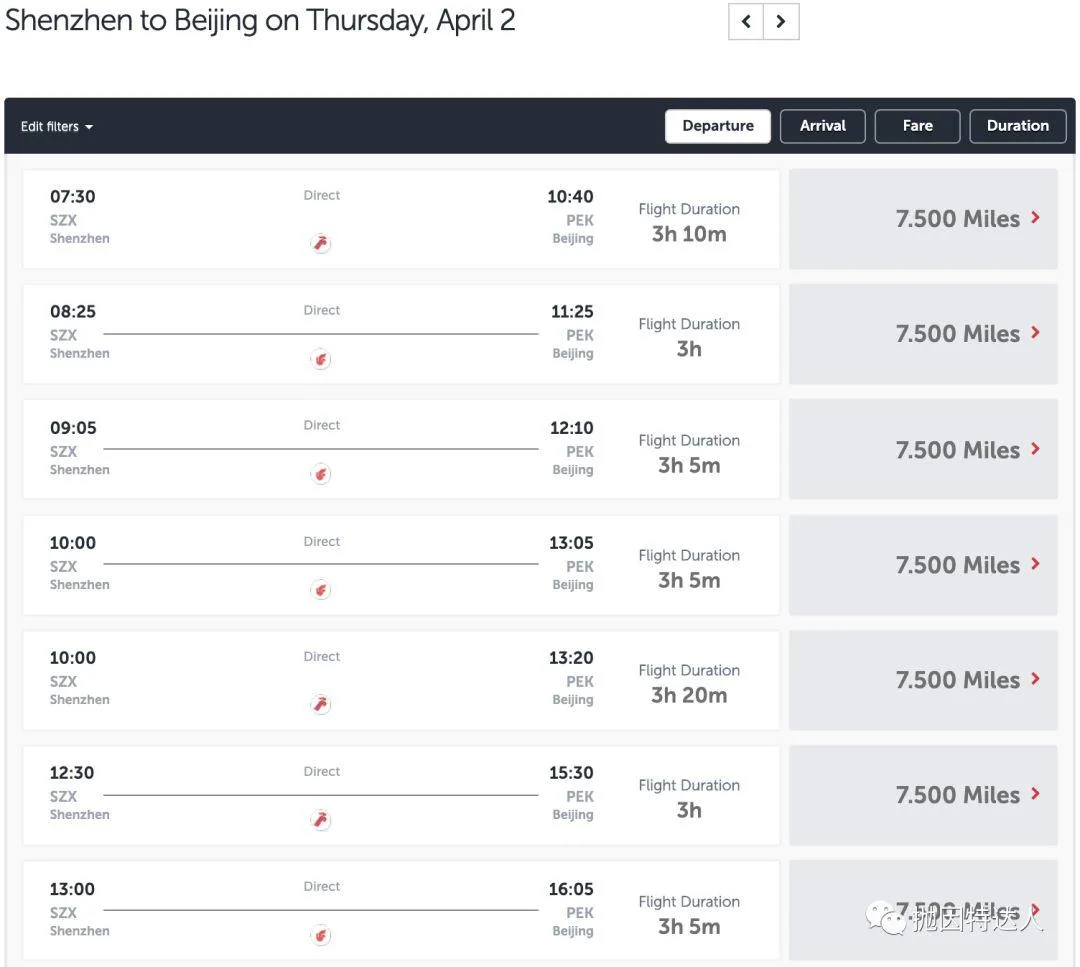Screen dimensions: 1080x967
Task: Go to next day with right arrow
Action: [781, 22]
